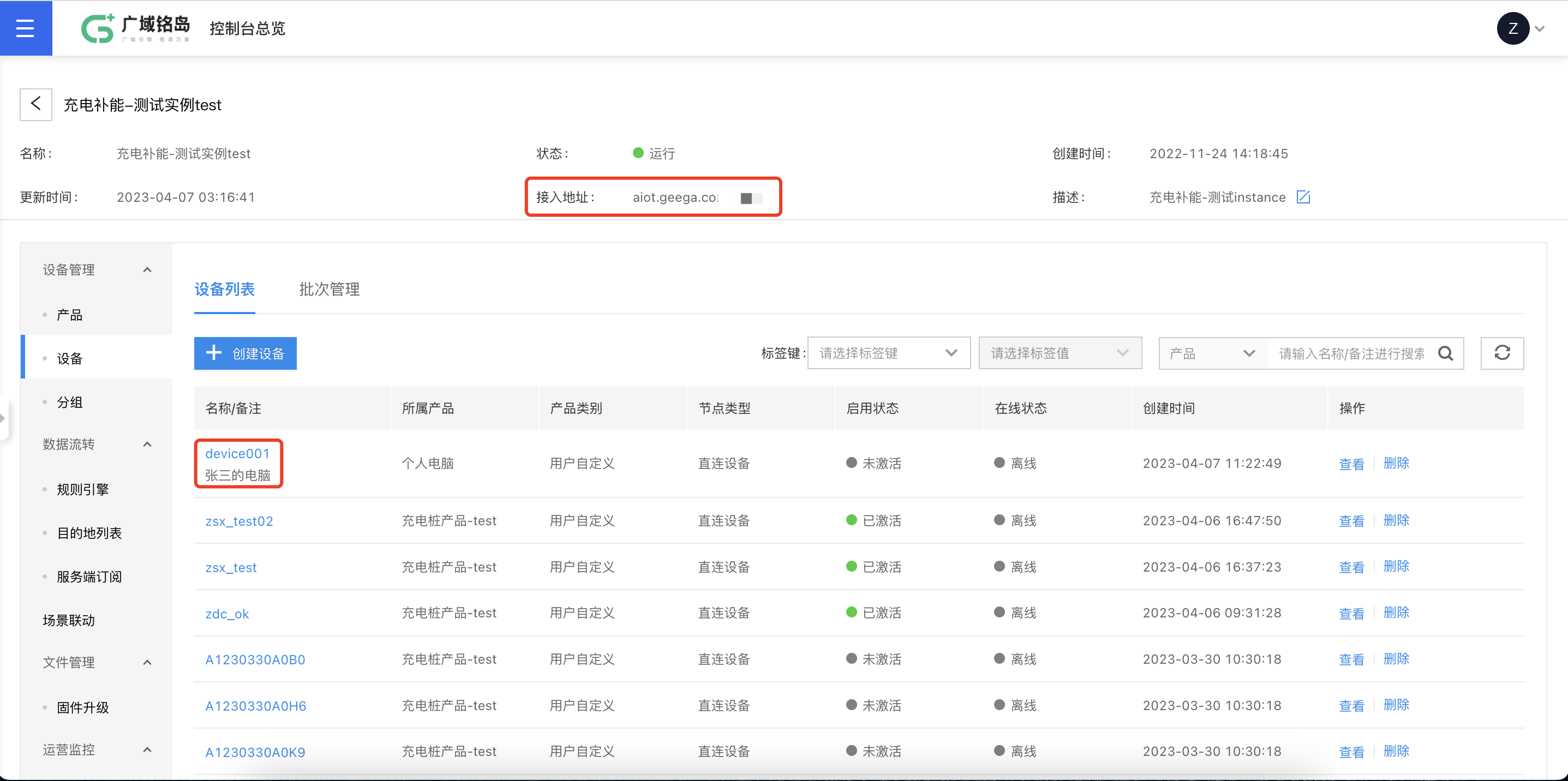Expand the left side panel handle

point(3,418)
